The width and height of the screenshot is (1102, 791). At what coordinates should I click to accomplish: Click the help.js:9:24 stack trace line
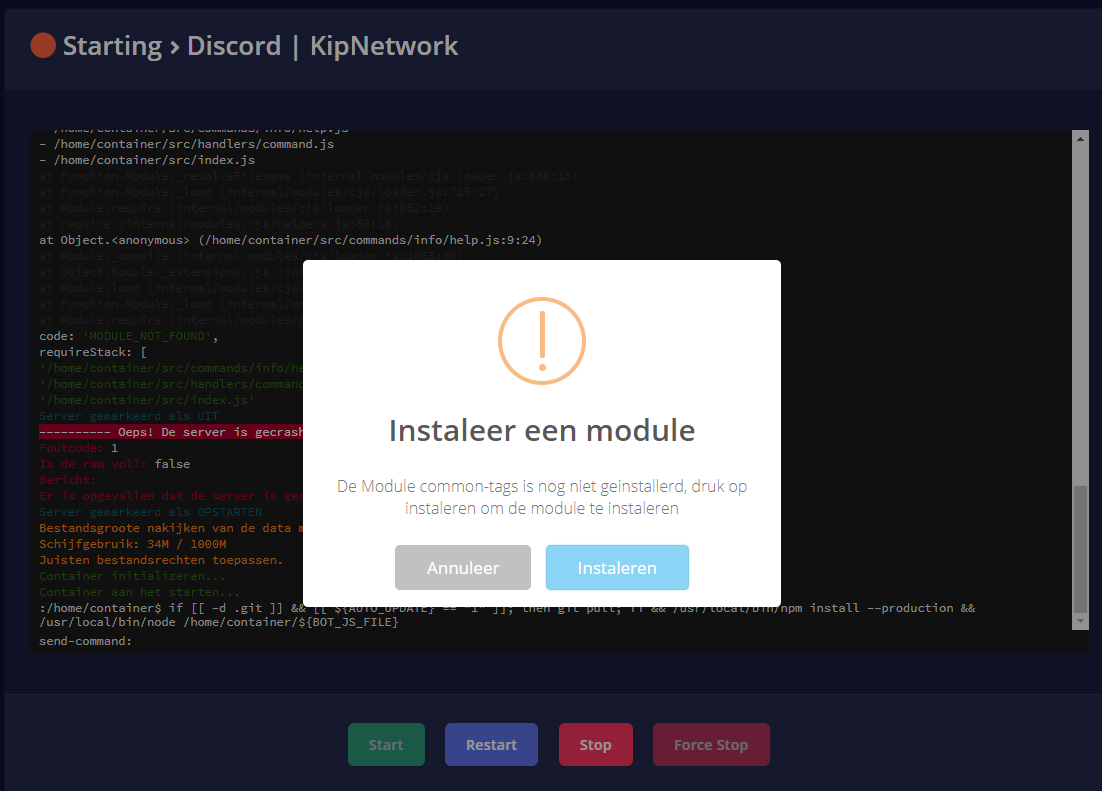coord(290,240)
